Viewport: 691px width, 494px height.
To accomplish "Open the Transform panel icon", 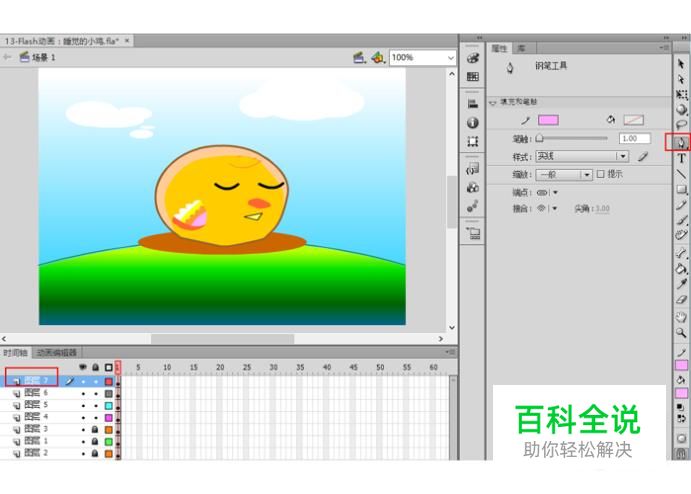I will [x=472, y=141].
